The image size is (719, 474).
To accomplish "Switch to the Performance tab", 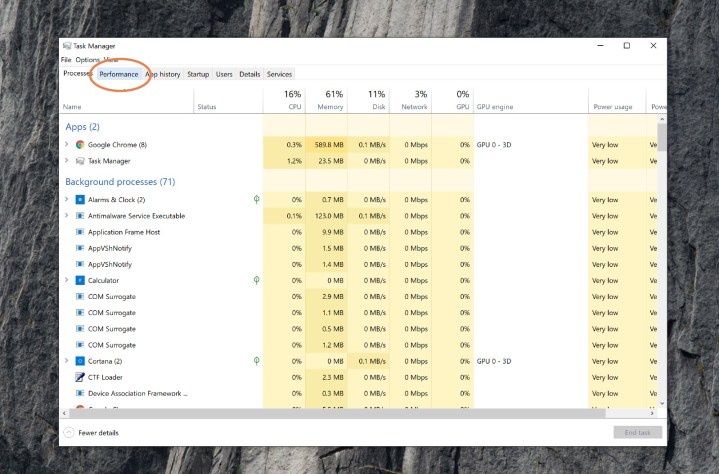I will (119, 74).
